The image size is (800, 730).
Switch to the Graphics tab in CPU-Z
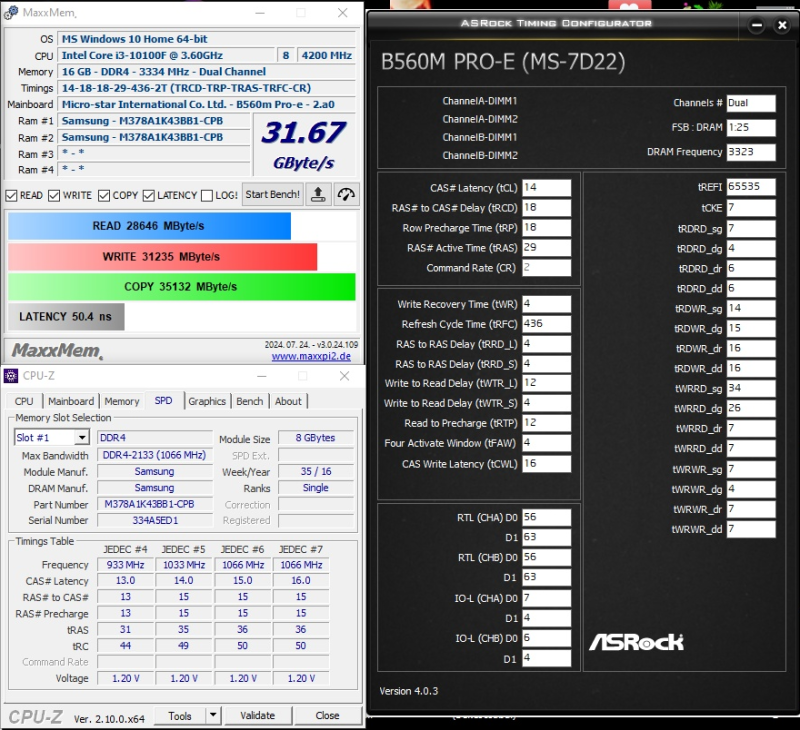[x=207, y=401]
